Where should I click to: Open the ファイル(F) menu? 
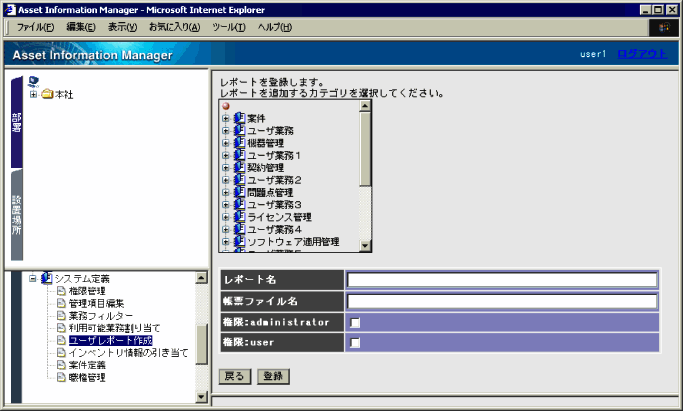click(35, 27)
